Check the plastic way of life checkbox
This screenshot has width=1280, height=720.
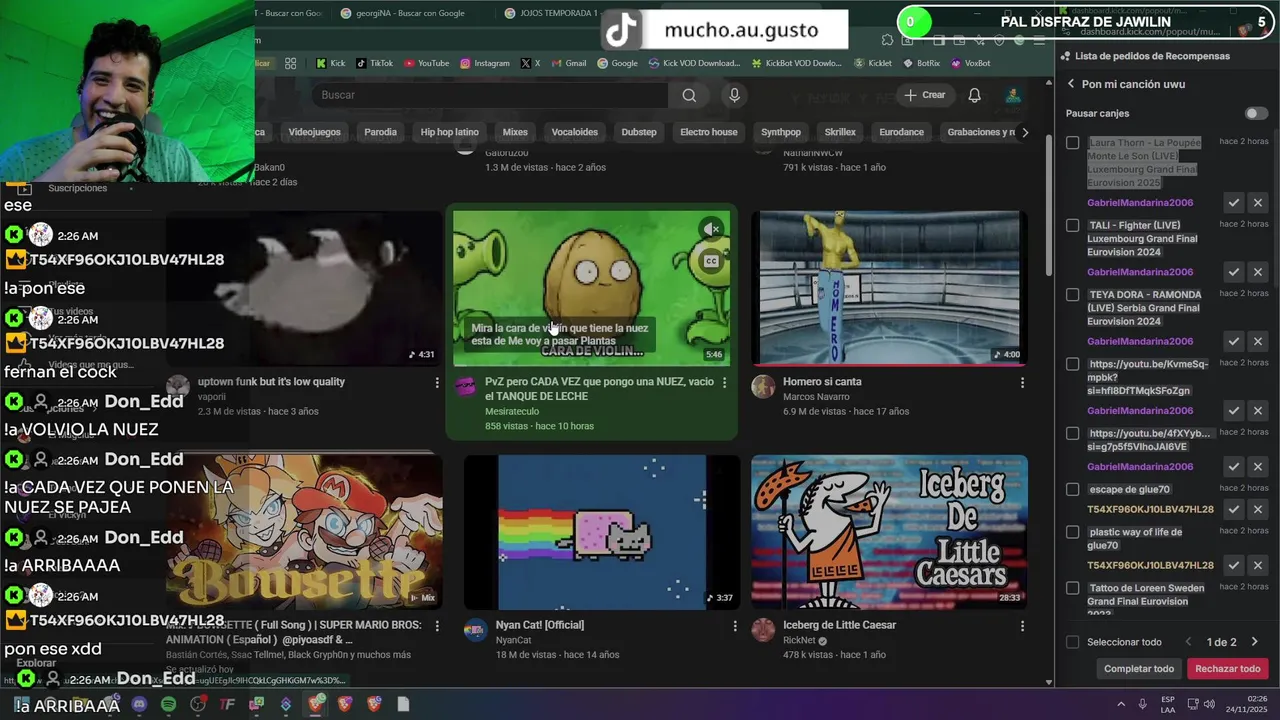[1072, 532]
